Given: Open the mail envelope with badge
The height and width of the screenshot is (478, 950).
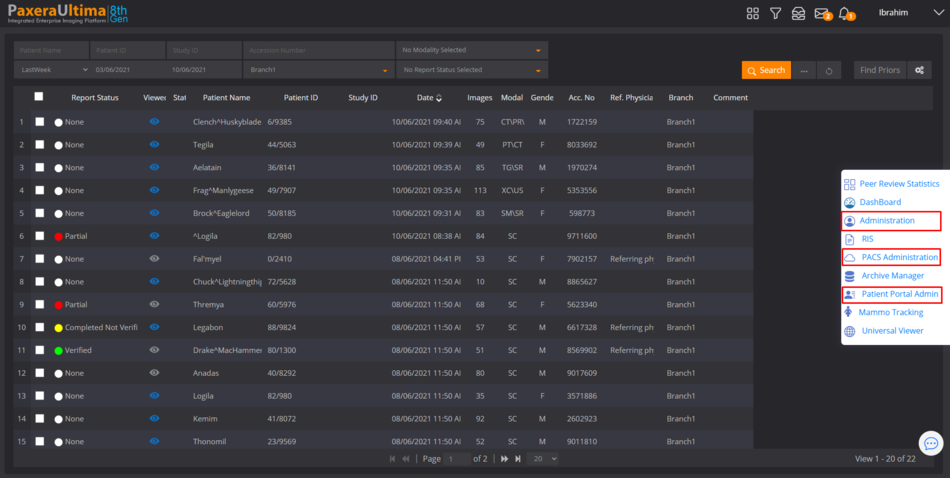Looking at the screenshot, I should coord(821,13).
